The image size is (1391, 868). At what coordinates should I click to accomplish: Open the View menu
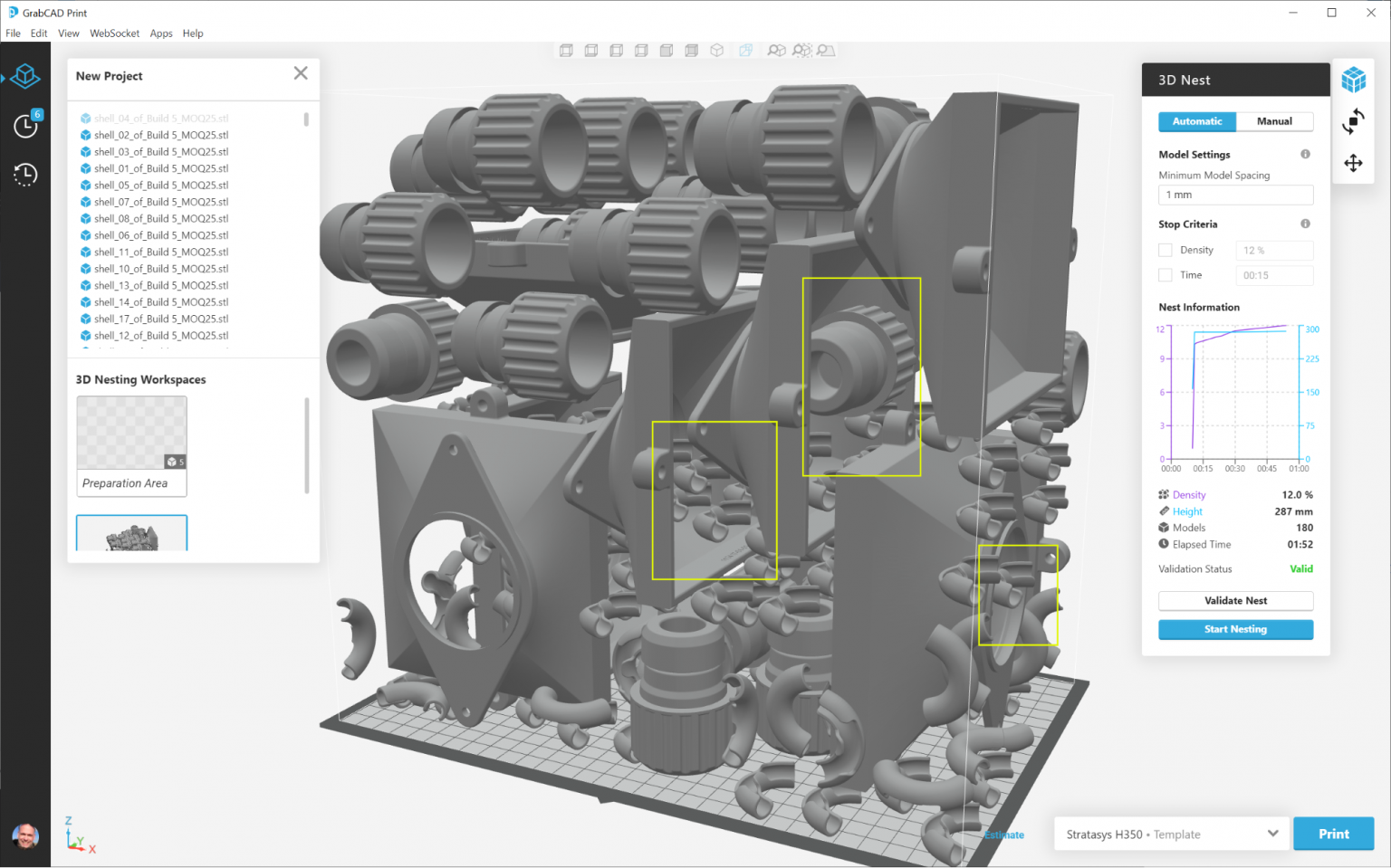[68, 33]
